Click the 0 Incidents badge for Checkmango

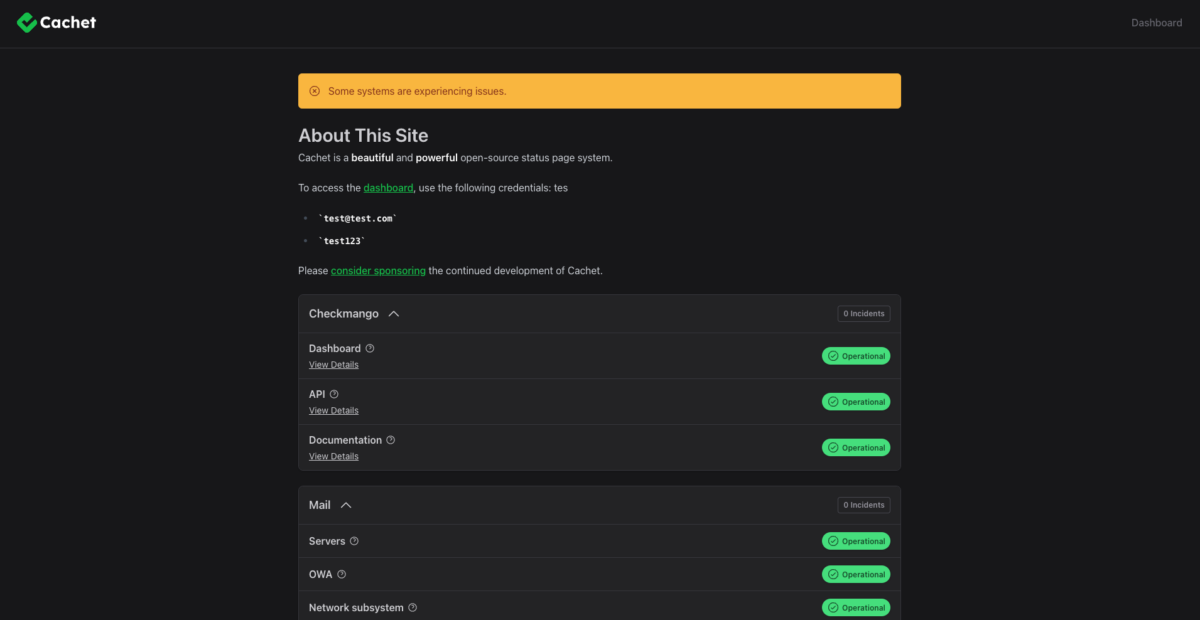coord(863,313)
